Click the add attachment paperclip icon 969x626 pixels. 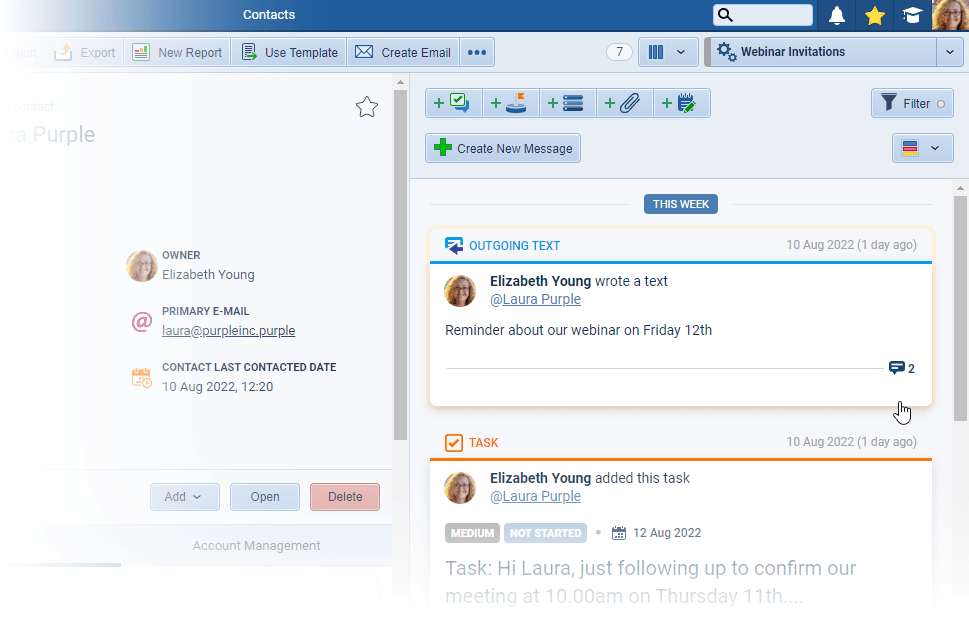click(x=625, y=103)
